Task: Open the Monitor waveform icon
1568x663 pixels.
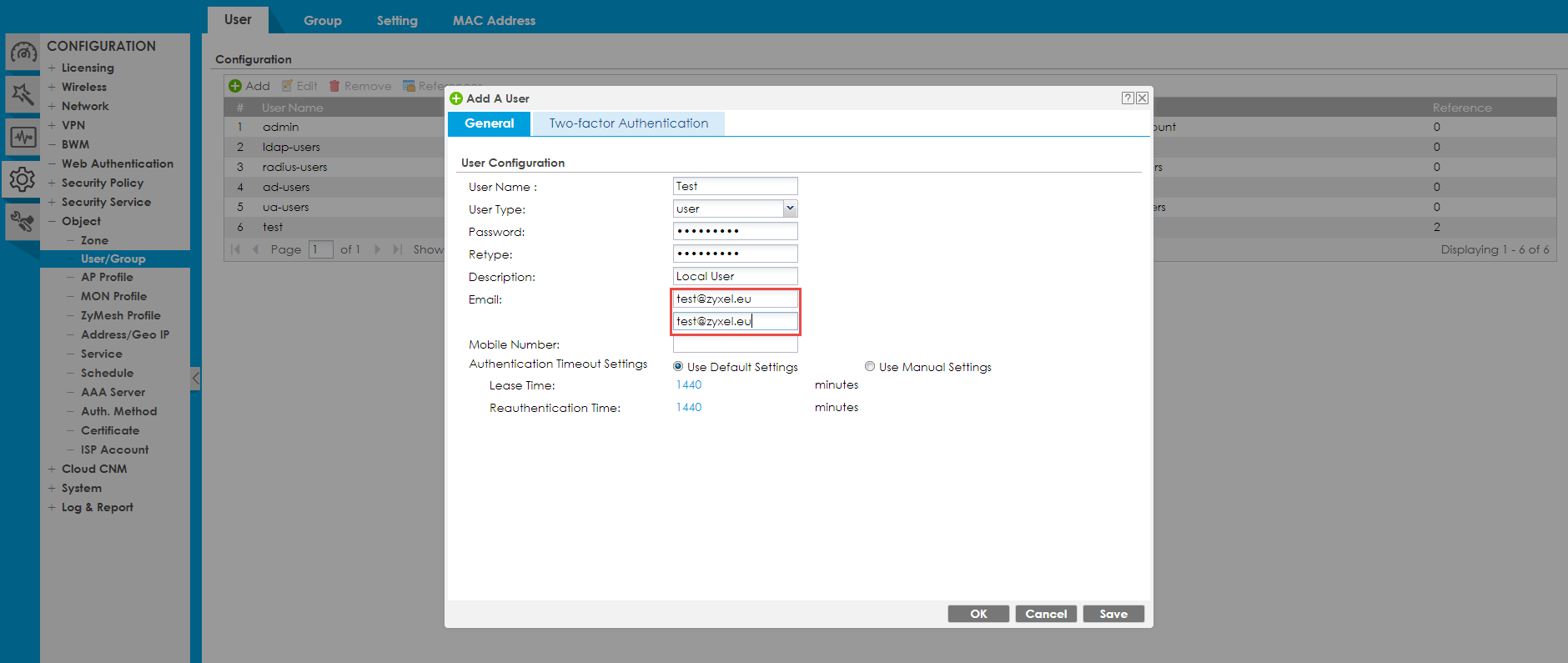Action: coord(23,137)
